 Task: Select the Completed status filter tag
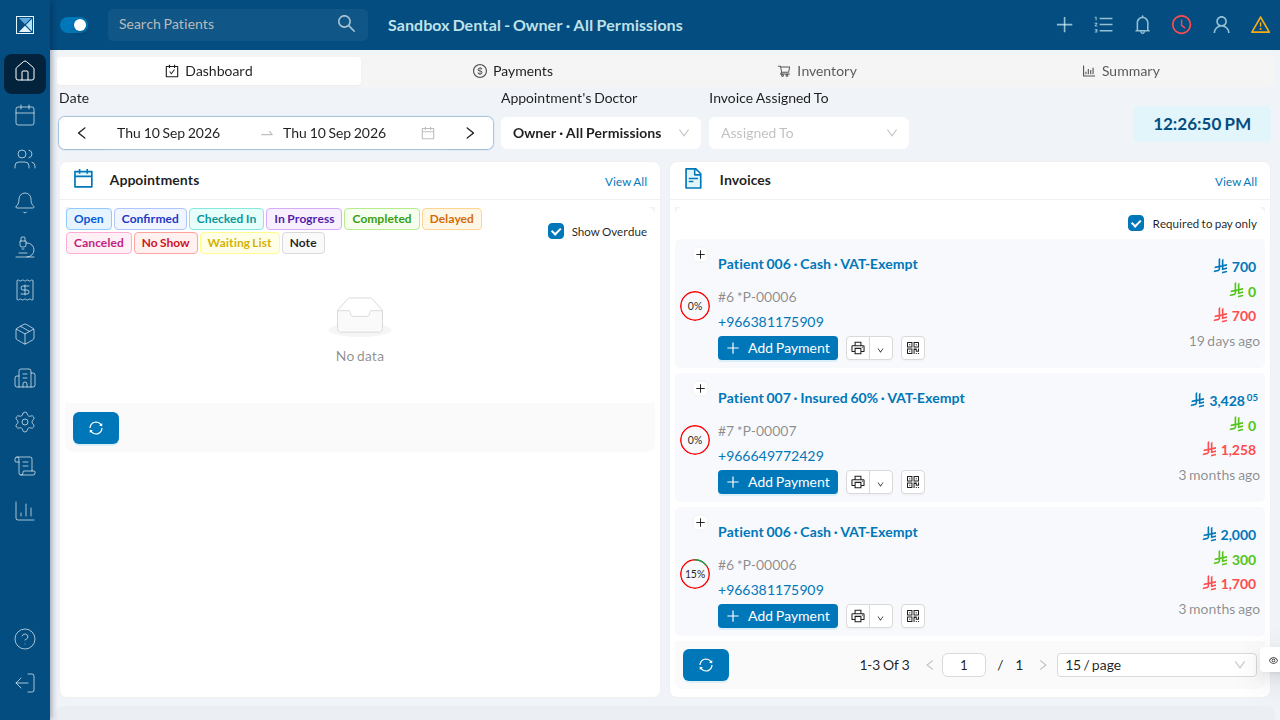pyautogui.click(x=382, y=219)
